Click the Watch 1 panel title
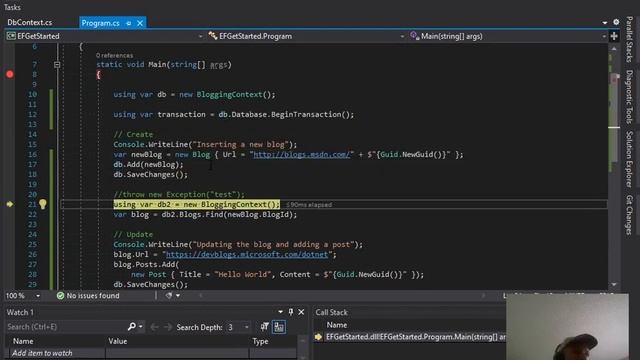Viewport: 640px width, 360px height. tap(20, 312)
